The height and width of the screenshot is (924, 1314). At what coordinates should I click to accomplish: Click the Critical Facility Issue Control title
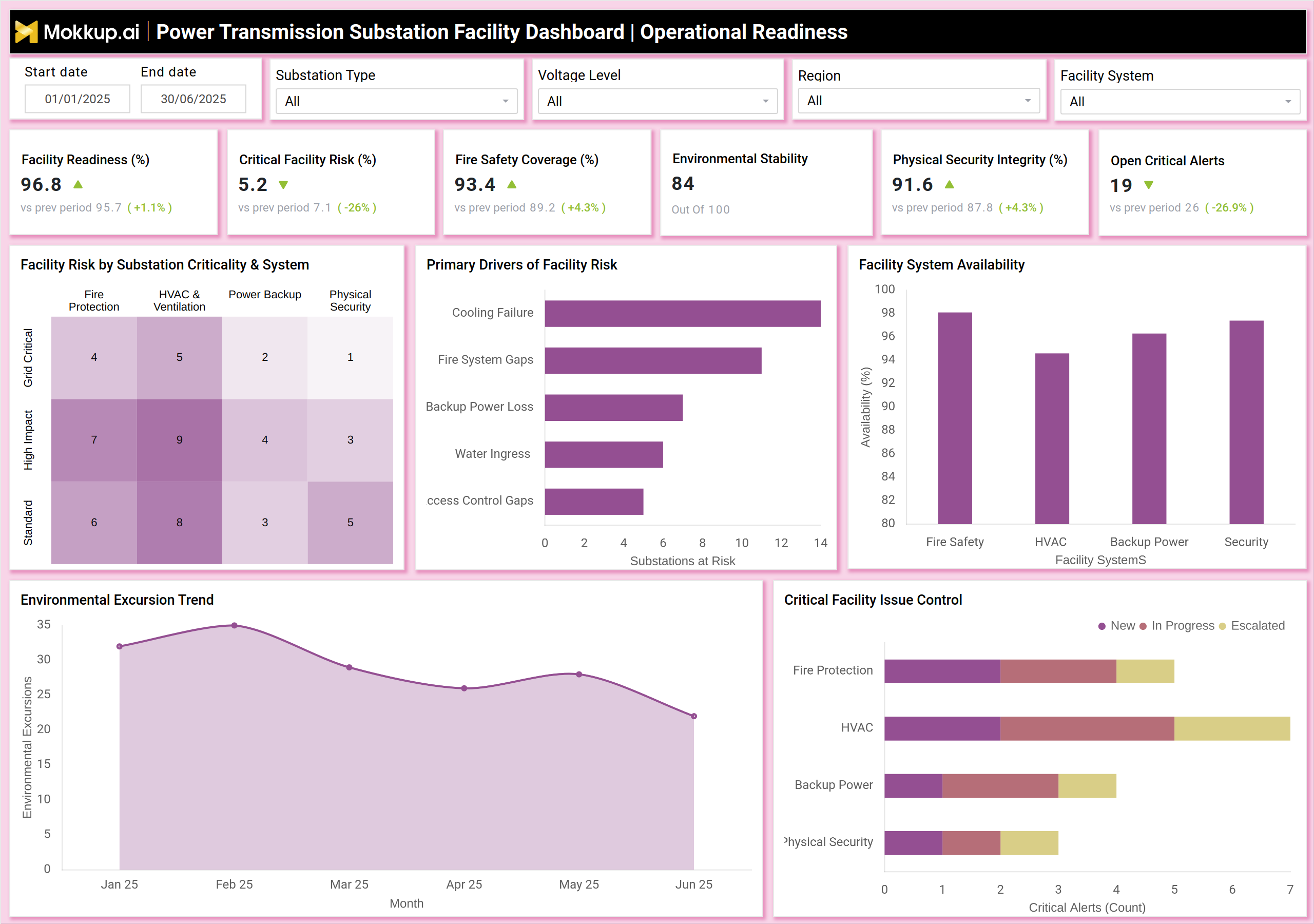(873, 600)
